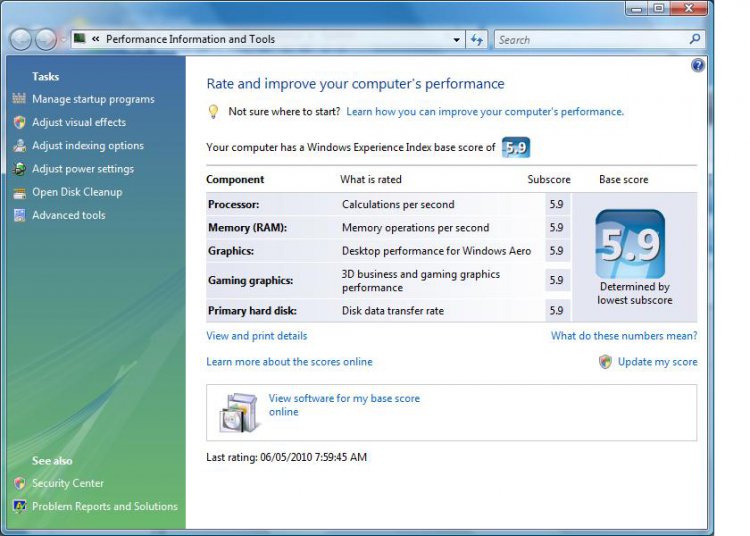This screenshot has width=750, height=536.
Task: Select the Processor row label
Action: [x=233, y=205]
